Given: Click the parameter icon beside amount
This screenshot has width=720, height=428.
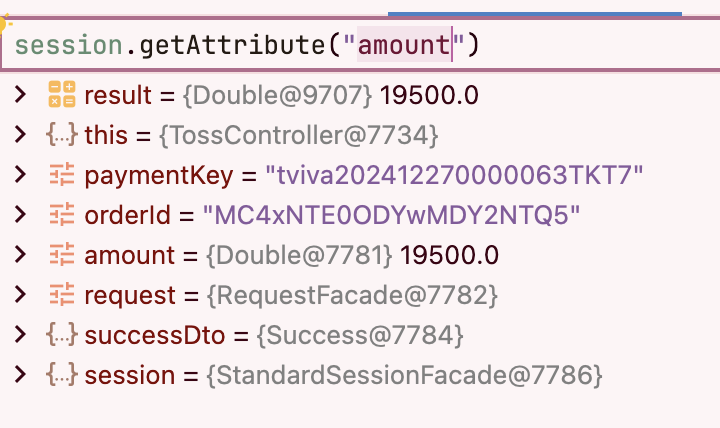Looking at the screenshot, I should coord(62,254).
